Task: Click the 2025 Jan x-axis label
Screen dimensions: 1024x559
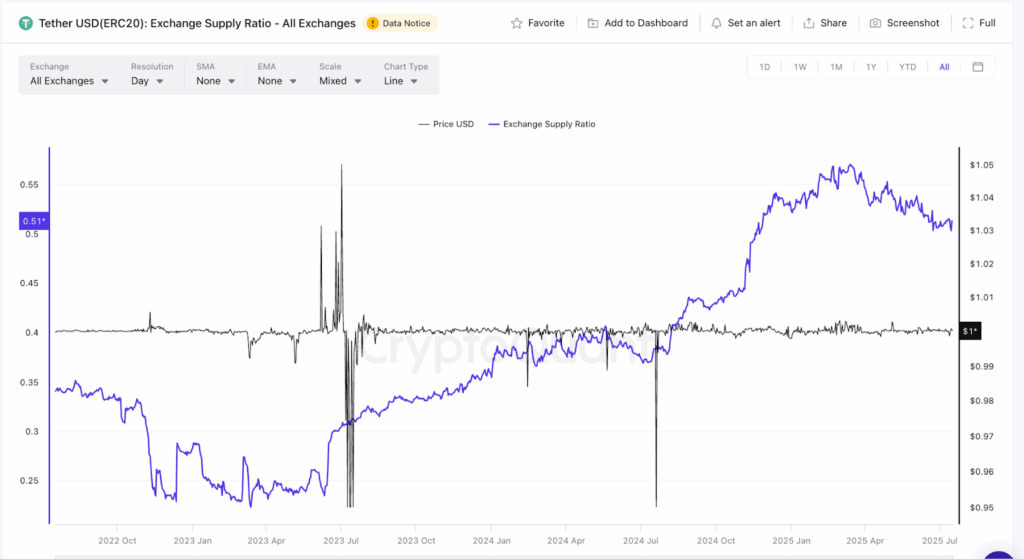Action: pos(791,541)
